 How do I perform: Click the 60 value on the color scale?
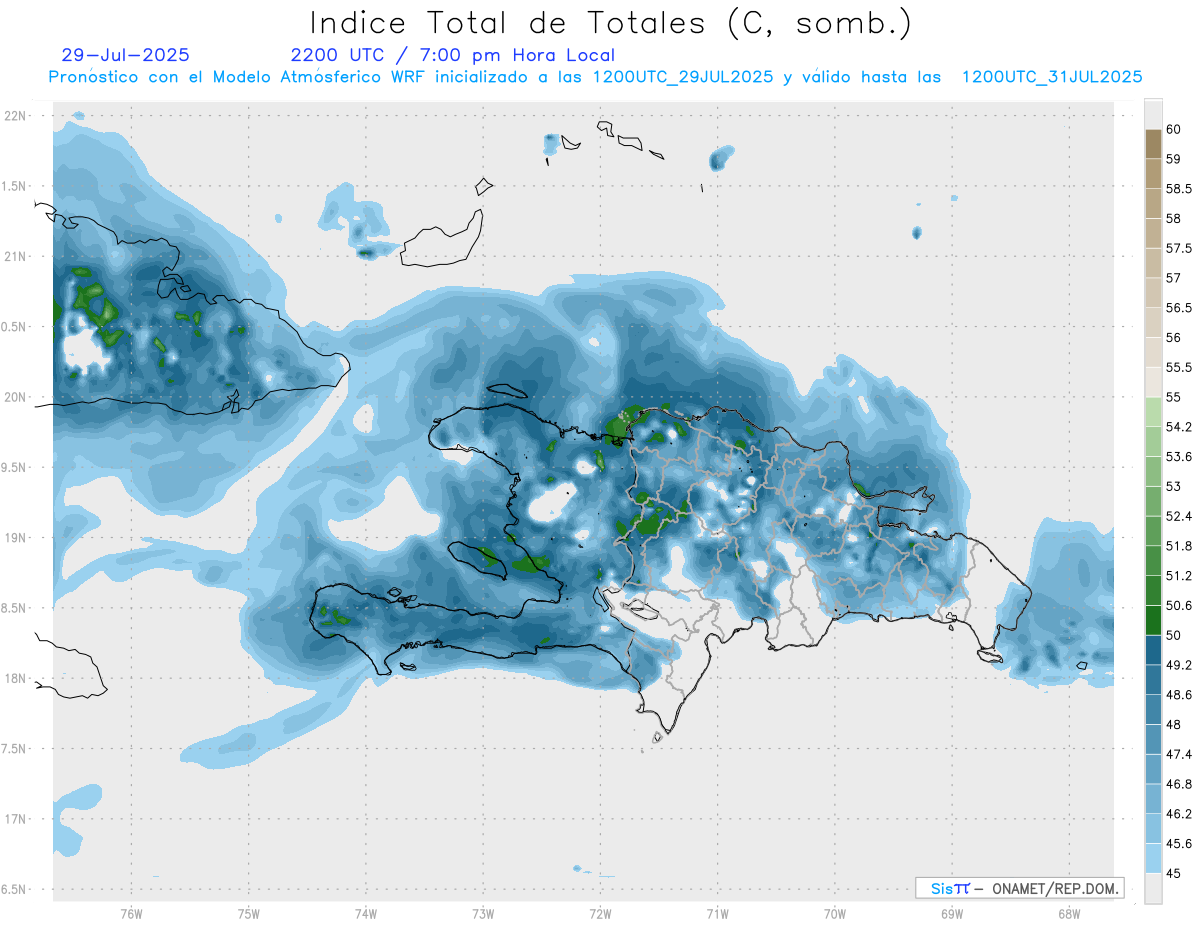click(x=1174, y=129)
